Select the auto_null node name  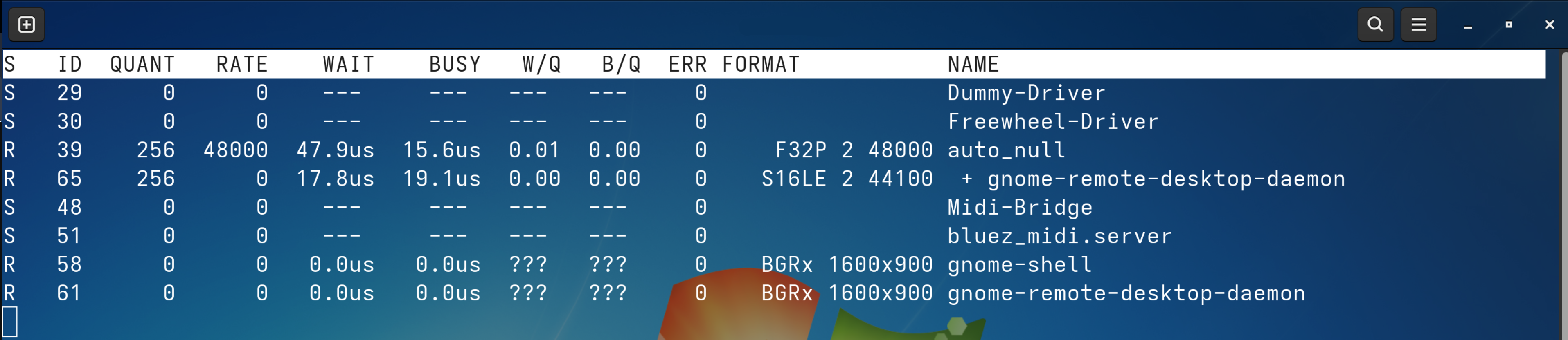(1006, 150)
